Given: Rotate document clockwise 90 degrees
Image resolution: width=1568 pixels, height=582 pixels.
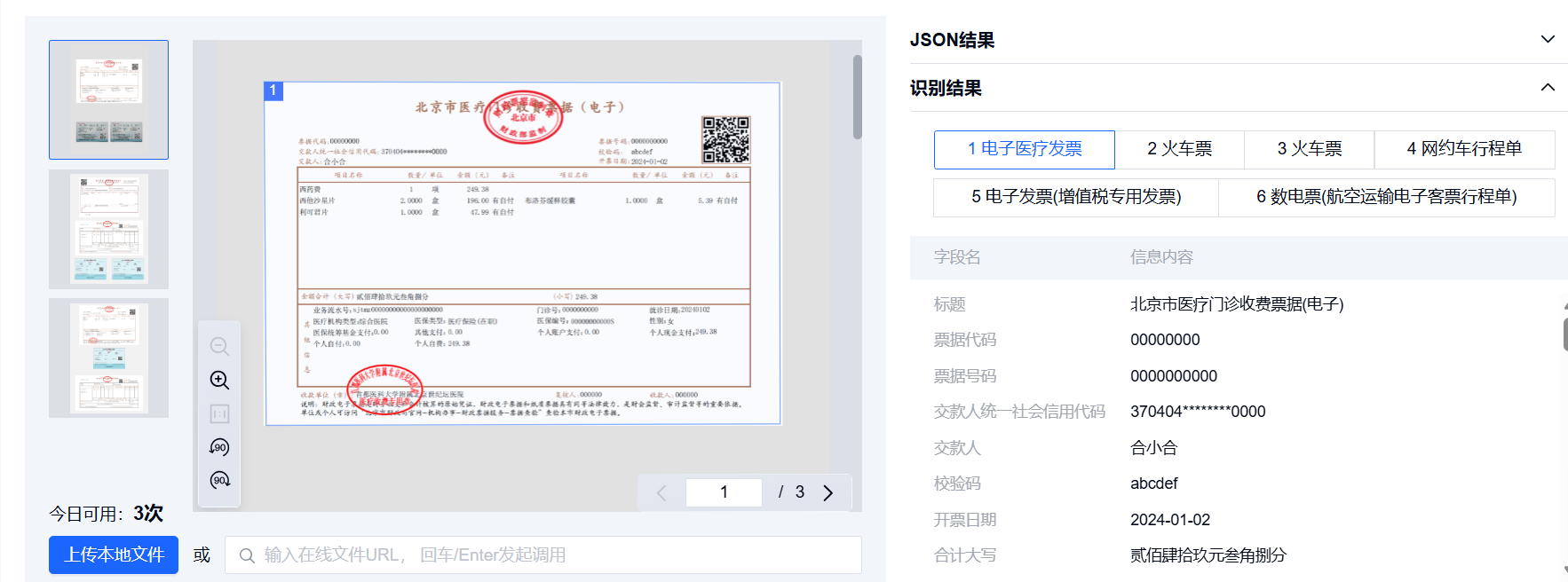Looking at the screenshot, I should pyautogui.click(x=219, y=480).
